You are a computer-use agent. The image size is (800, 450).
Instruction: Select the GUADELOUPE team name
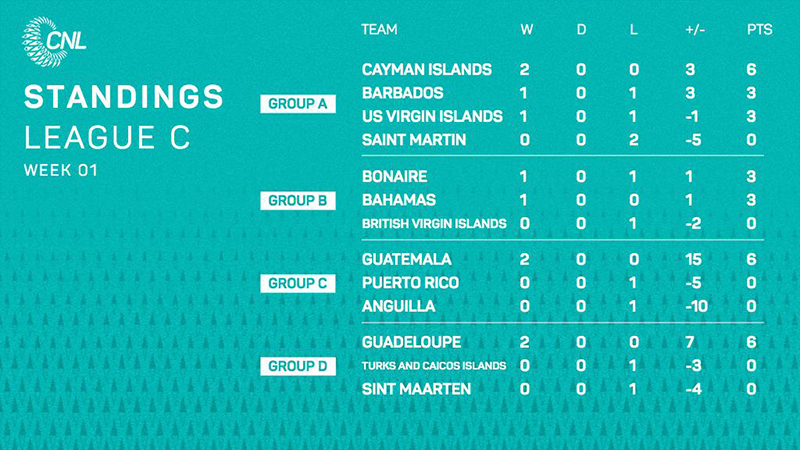coord(411,342)
